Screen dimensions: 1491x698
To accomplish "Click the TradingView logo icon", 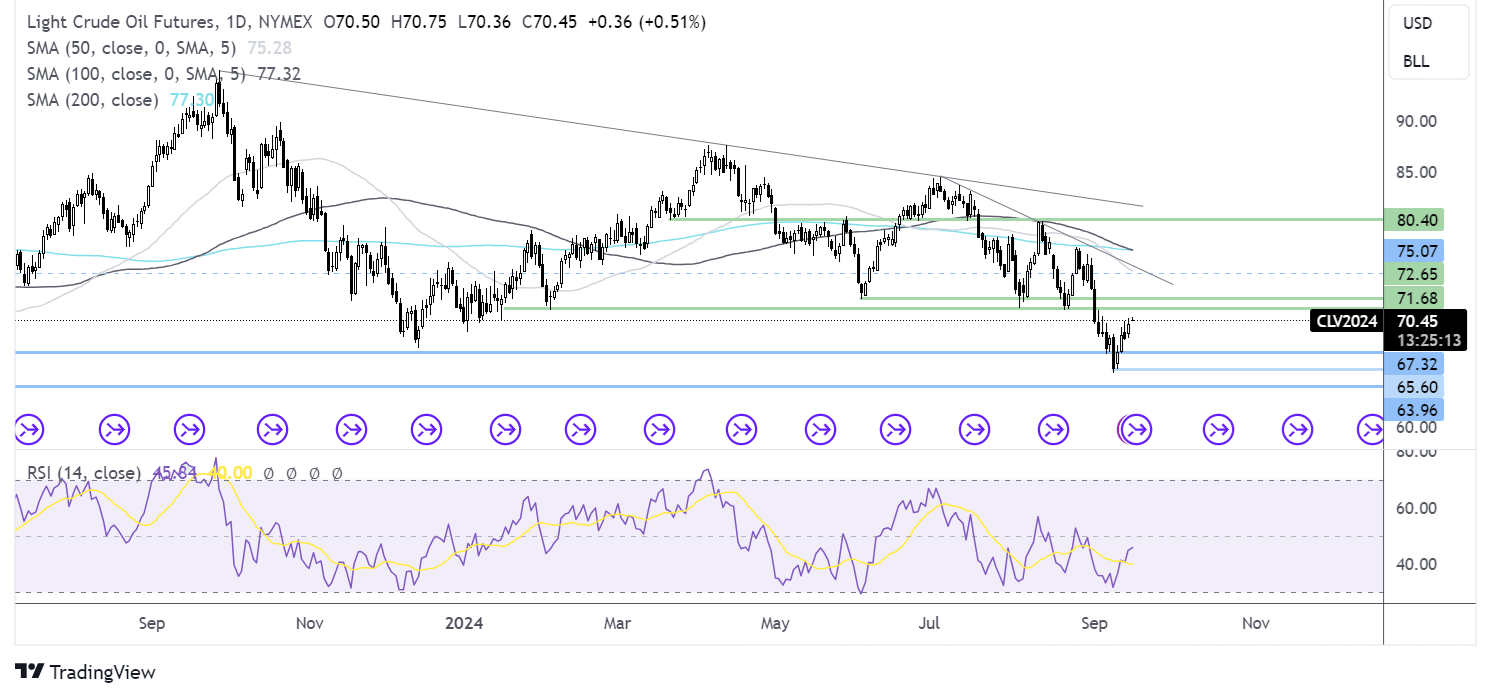I will [29, 672].
